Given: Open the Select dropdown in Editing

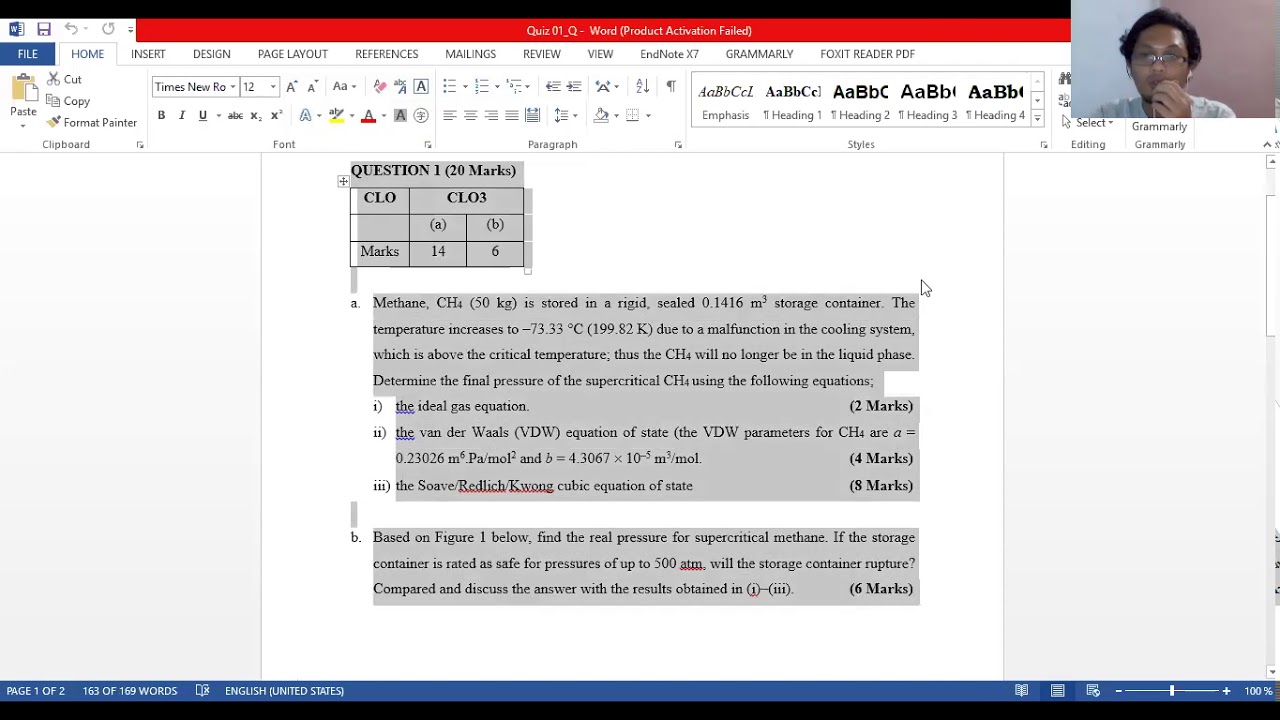Looking at the screenshot, I should pyautogui.click(x=1088, y=123).
